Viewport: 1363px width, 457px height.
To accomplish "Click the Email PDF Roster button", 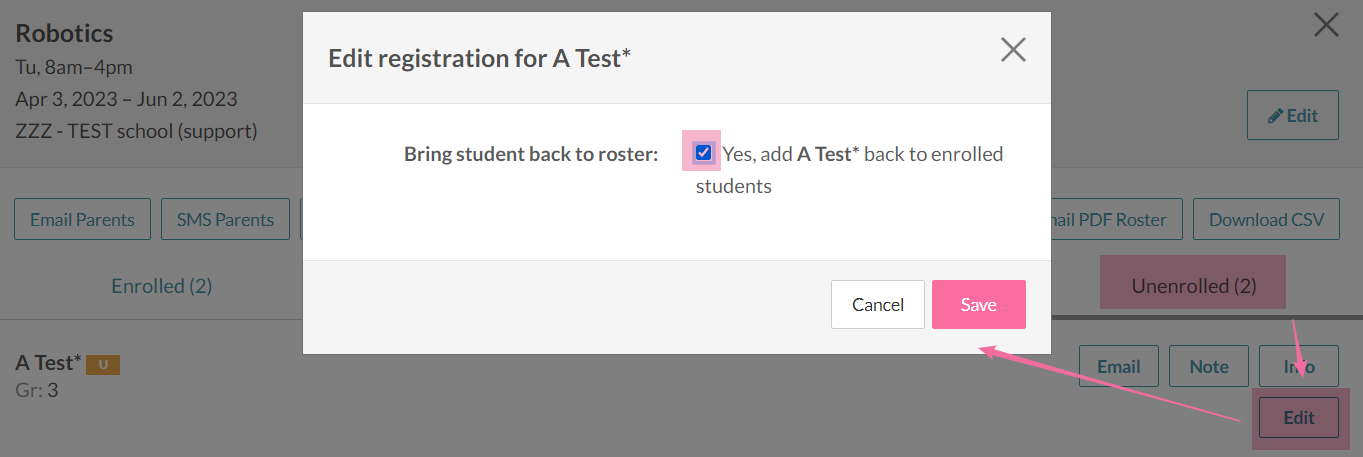I will pos(1110,220).
